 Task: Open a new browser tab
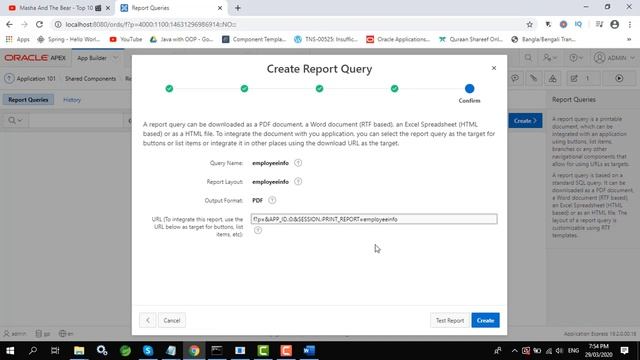click(238, 8)
